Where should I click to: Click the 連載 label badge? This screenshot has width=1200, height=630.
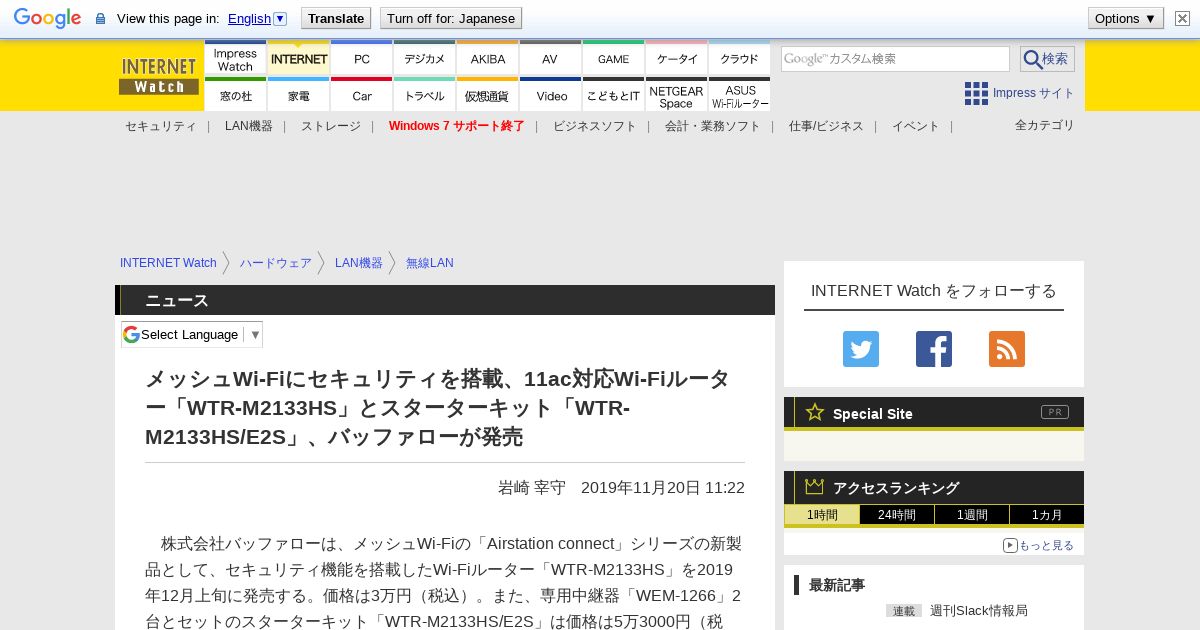(904, 610)
